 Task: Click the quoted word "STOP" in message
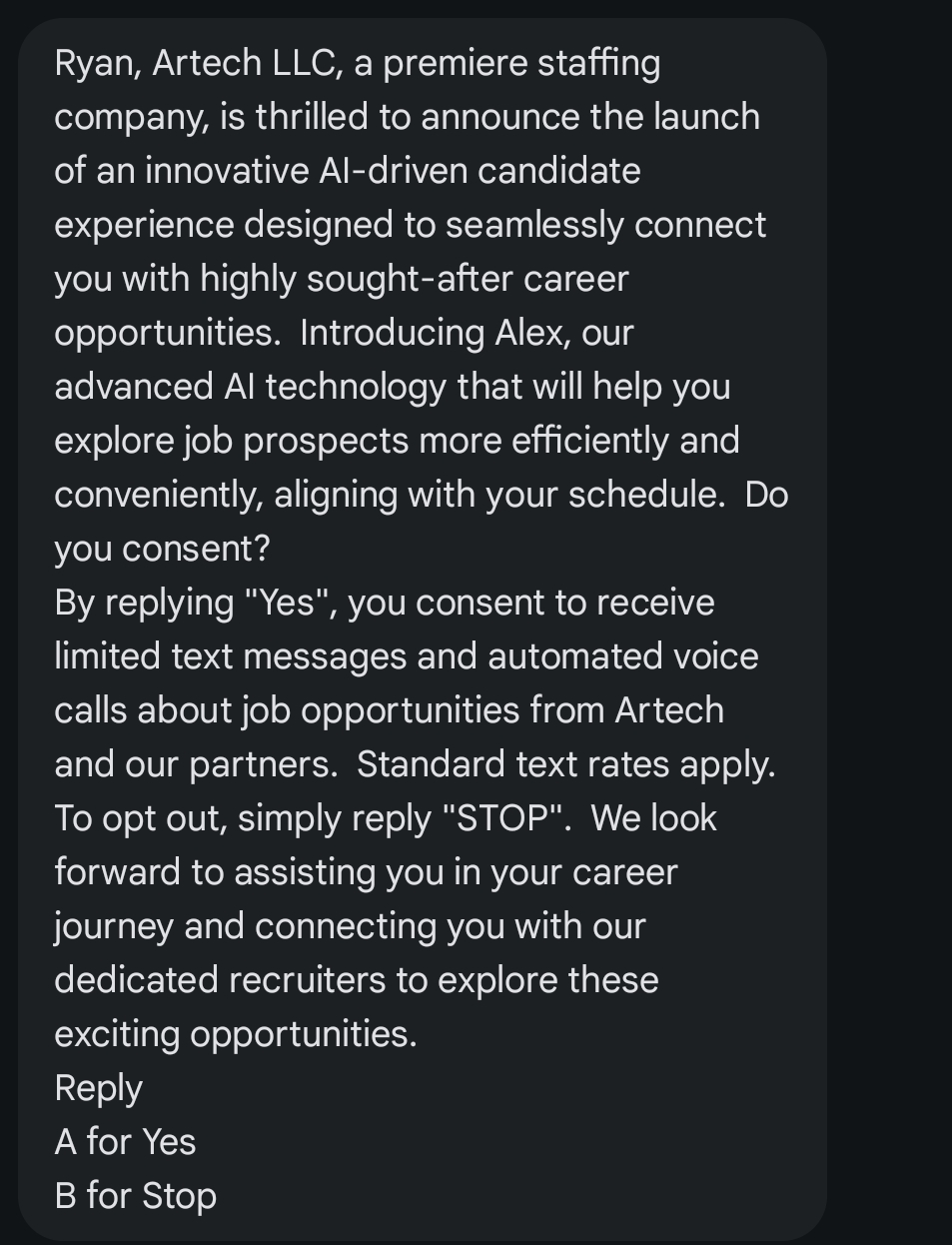pyautogui.click(x=502, y=817)
